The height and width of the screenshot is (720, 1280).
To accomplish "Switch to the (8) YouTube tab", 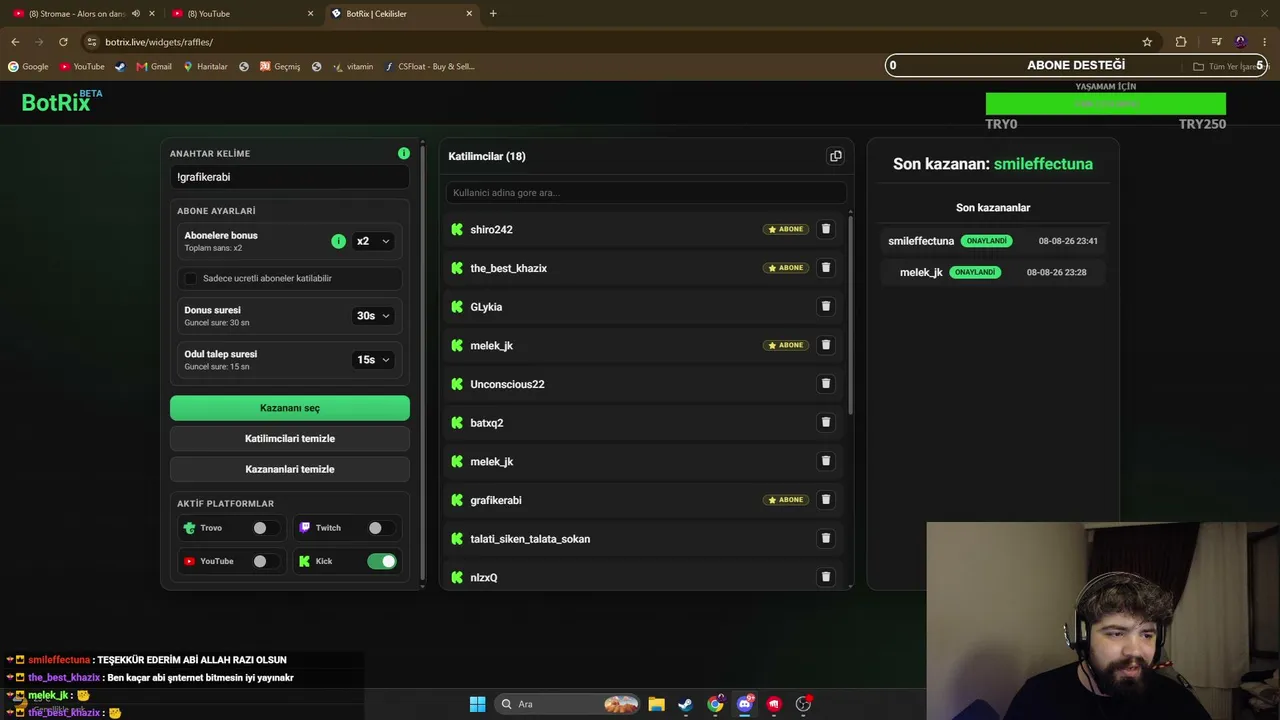I will [243, 14].
